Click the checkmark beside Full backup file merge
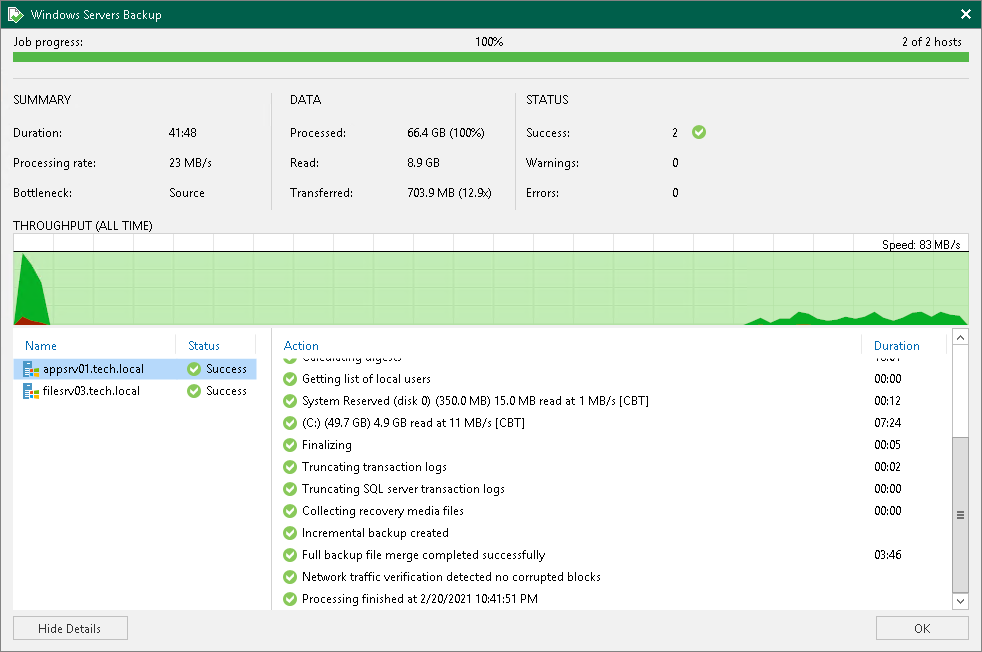 point(289,555)
